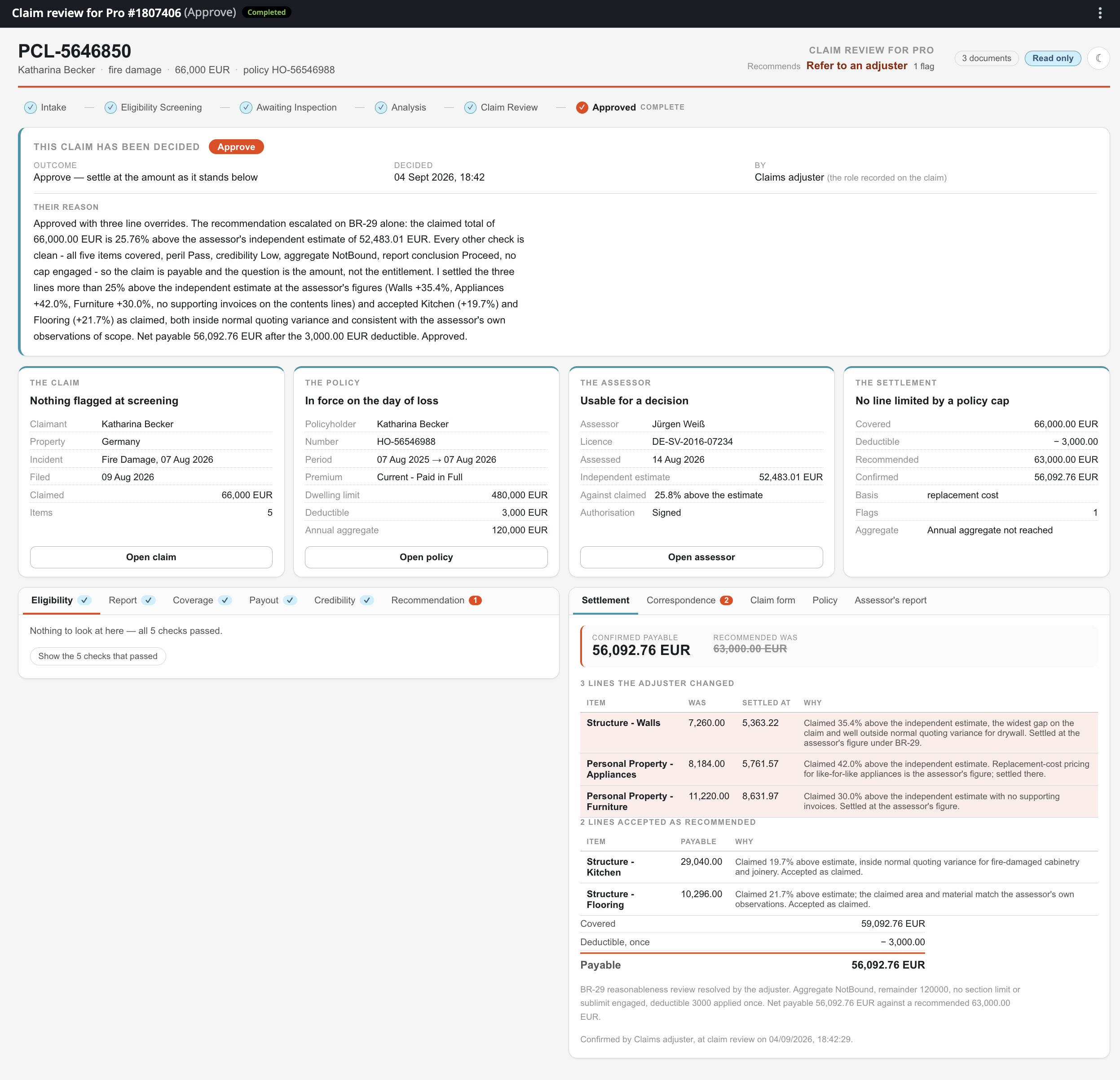Toggle dark mode moon icon
This screenshot has width=1120, height=1080.
[1098, 58]
